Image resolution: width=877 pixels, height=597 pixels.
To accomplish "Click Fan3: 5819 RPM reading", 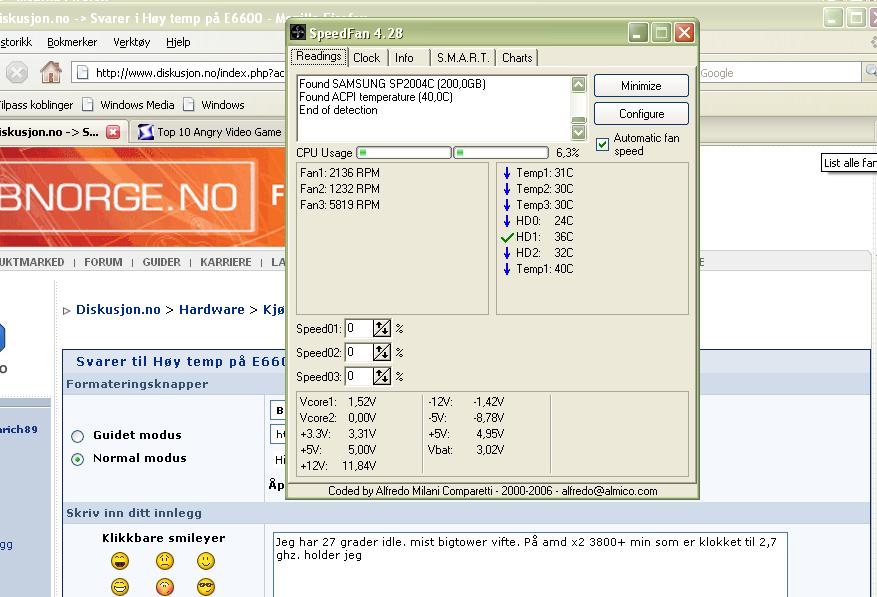I will 340,205.
